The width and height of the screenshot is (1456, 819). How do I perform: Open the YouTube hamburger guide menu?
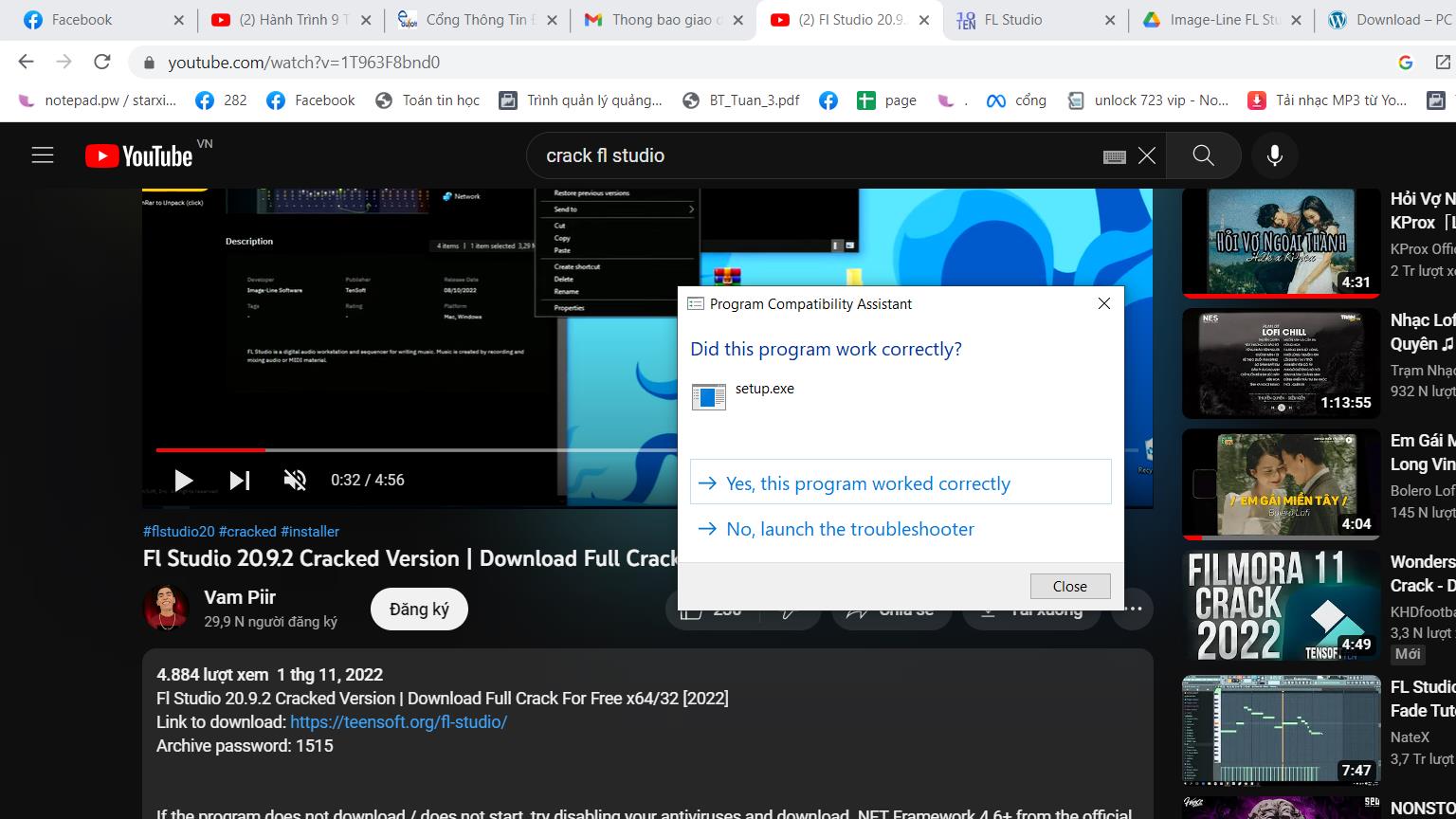pyautogui.click(x=43, y=155)
